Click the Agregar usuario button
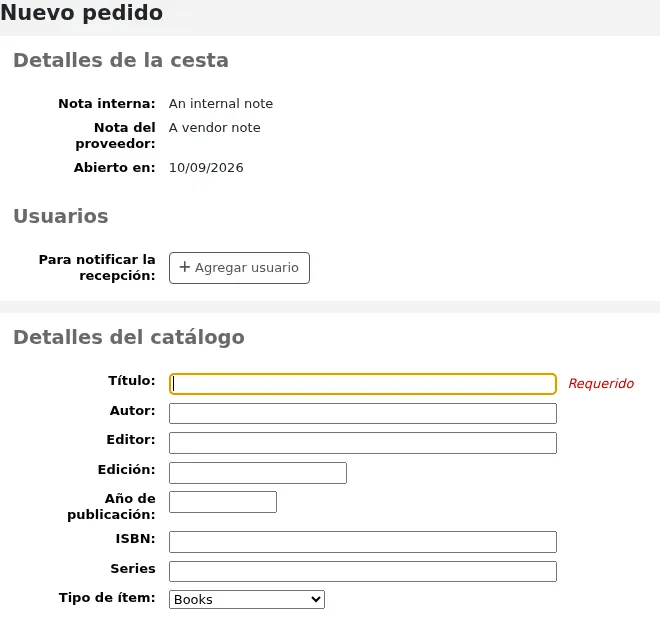 tap(239, 268)
